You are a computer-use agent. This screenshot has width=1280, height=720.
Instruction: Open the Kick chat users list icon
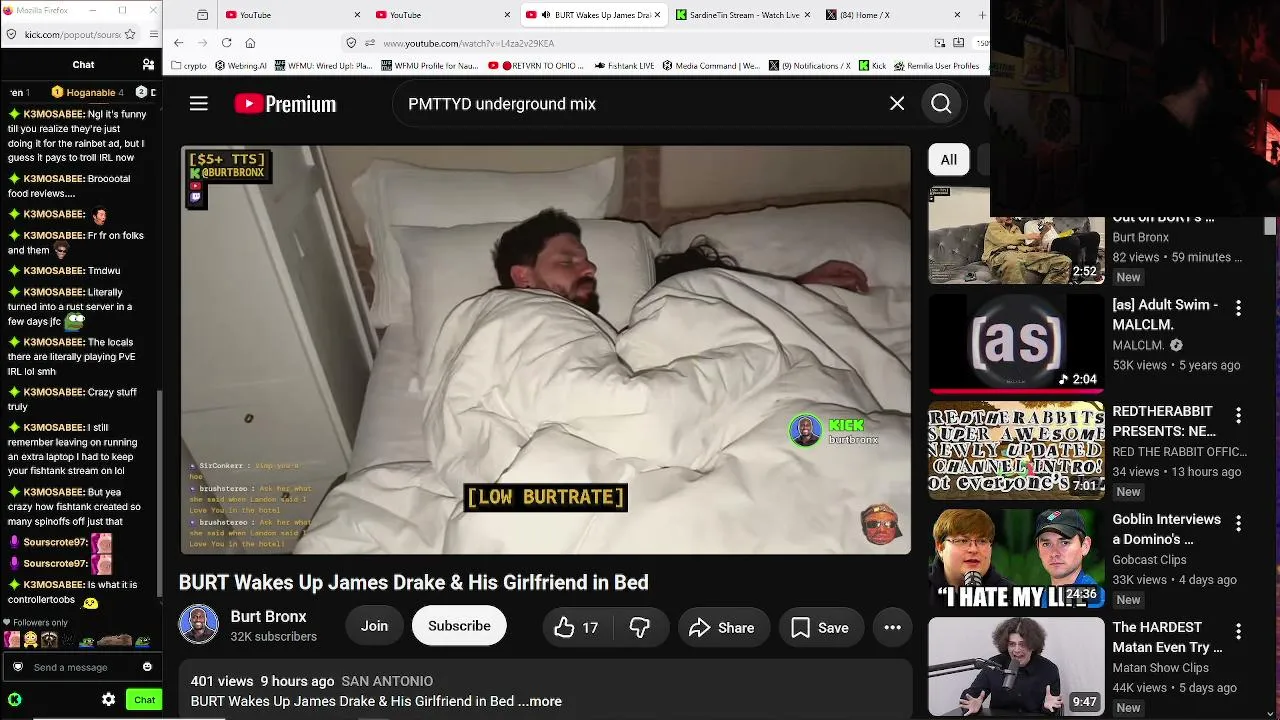click(148, 64)
